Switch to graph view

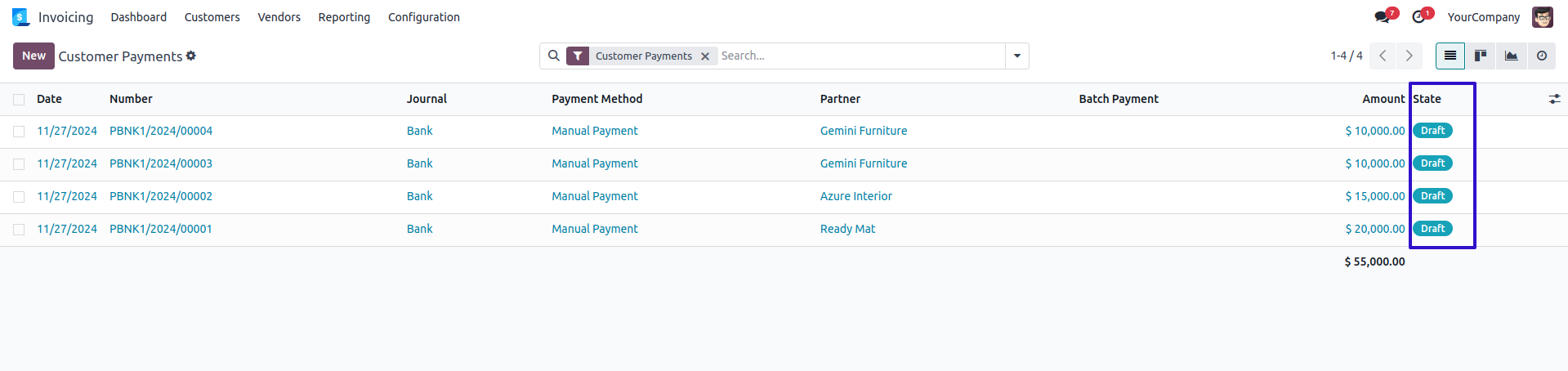[1511, 56]
